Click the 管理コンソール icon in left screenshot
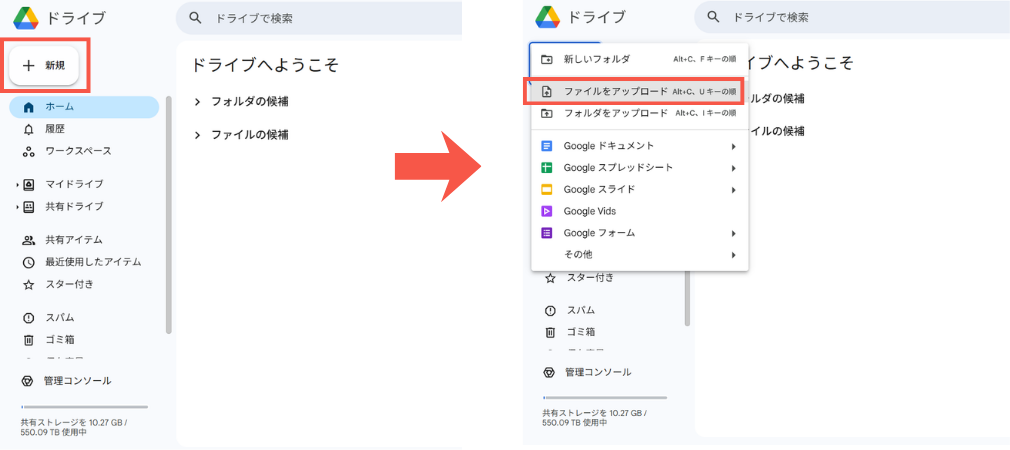Image resolution: width=1010 pixels, height=450 pixels. (28, 381)
